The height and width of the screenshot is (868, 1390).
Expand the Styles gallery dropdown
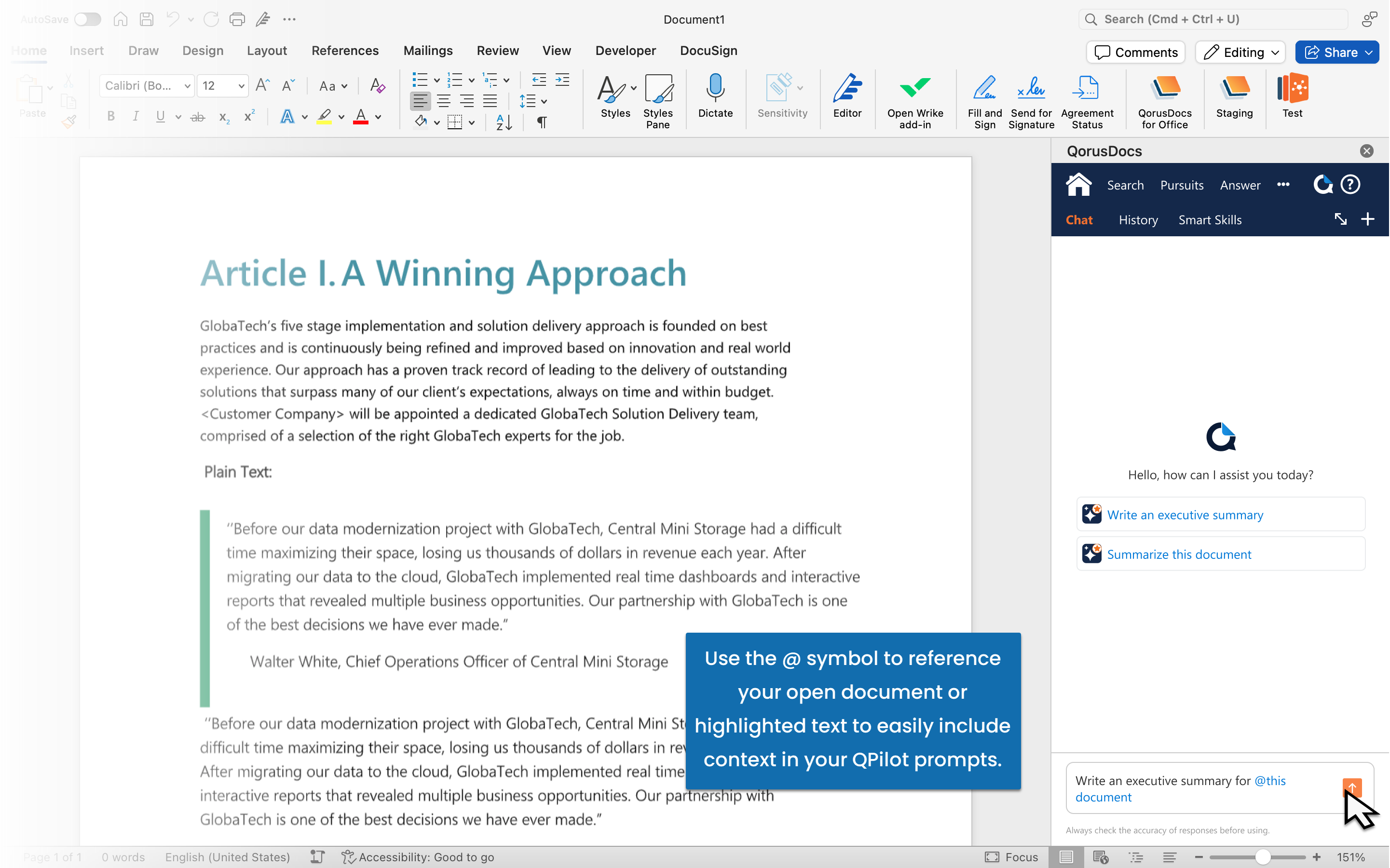click(634, 88)
